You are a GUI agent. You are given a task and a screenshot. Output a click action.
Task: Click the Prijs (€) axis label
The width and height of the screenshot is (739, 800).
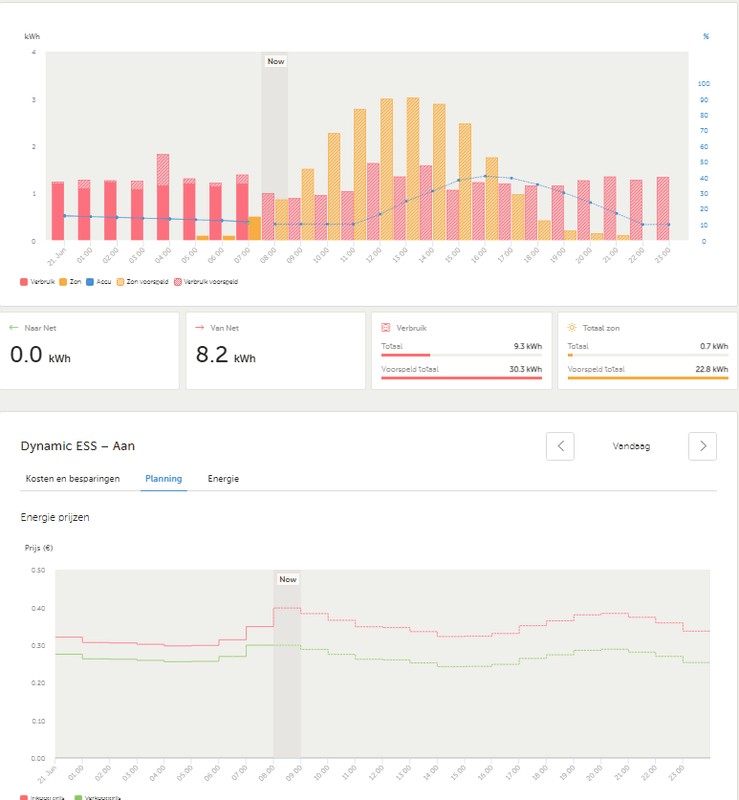pos(39,548)
